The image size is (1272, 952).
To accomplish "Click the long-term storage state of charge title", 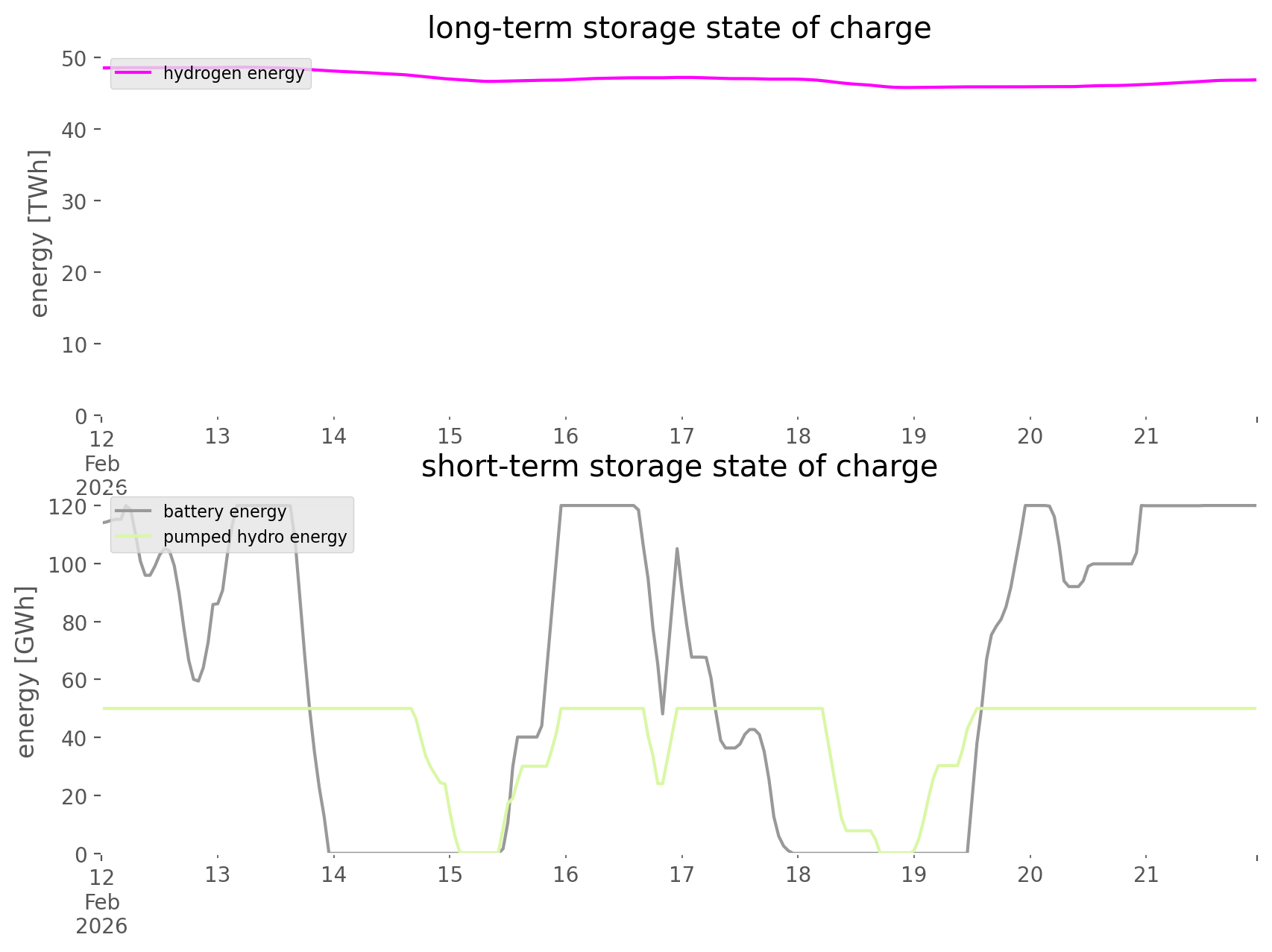I will click(678, 28).
